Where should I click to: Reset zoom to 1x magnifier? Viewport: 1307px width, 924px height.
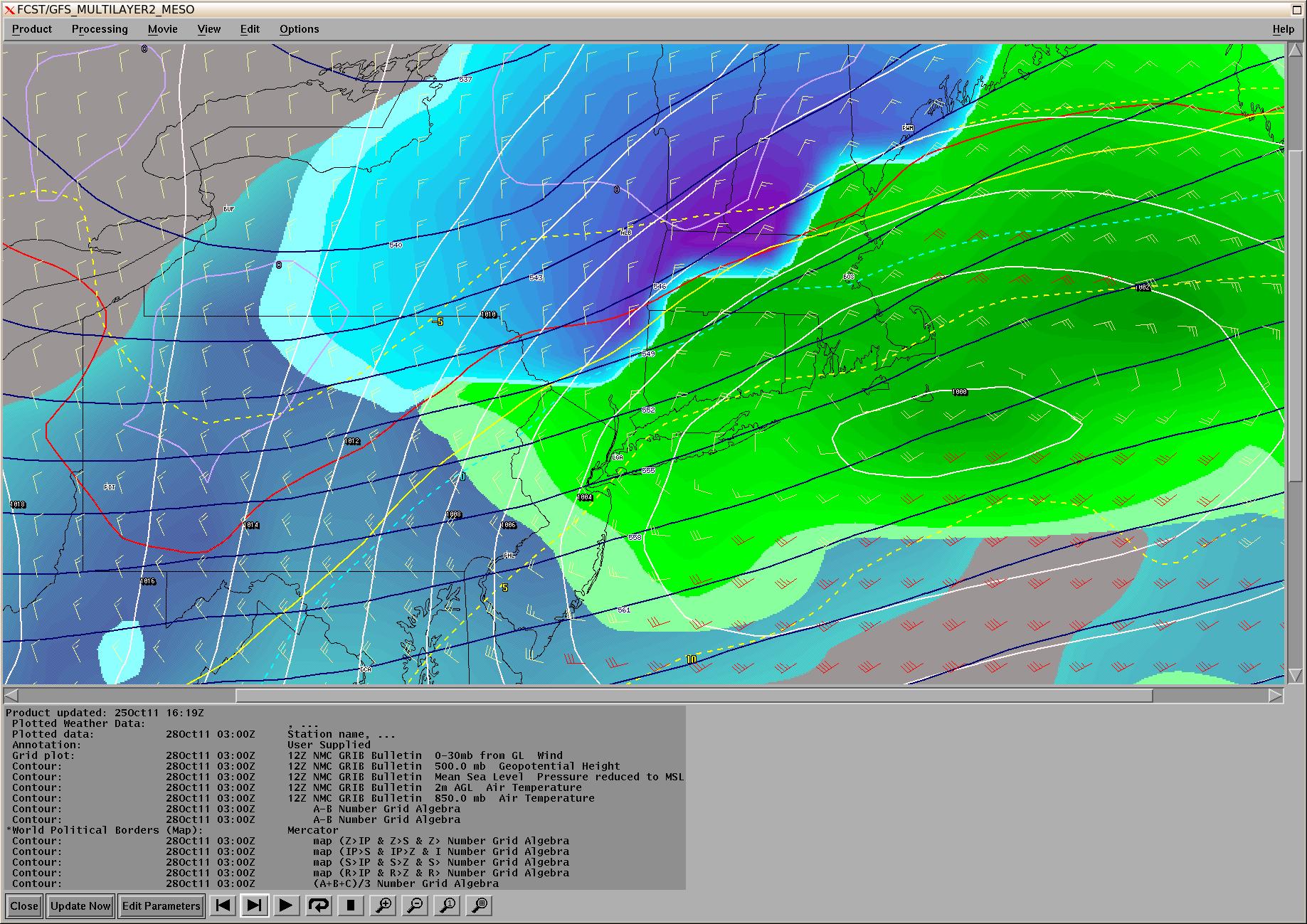(448, 906)
